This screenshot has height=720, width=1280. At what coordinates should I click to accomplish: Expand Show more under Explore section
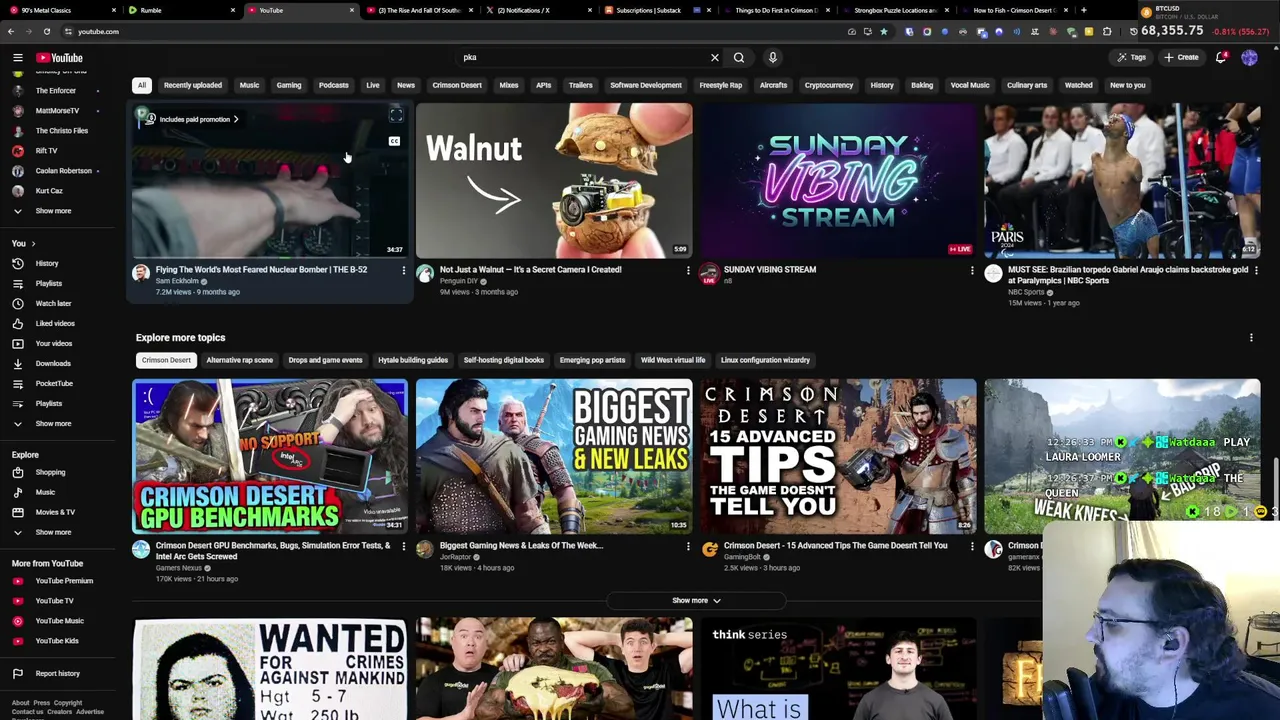53,532
